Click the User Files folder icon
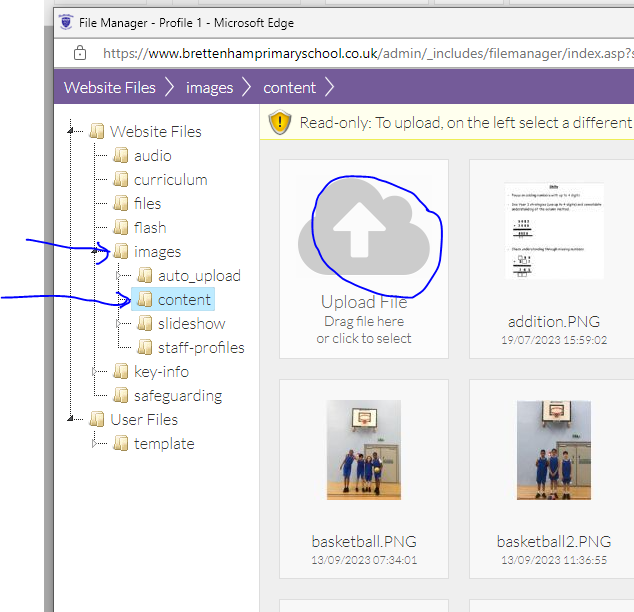This screenshot has height=612, width=634. pos(97,419)
